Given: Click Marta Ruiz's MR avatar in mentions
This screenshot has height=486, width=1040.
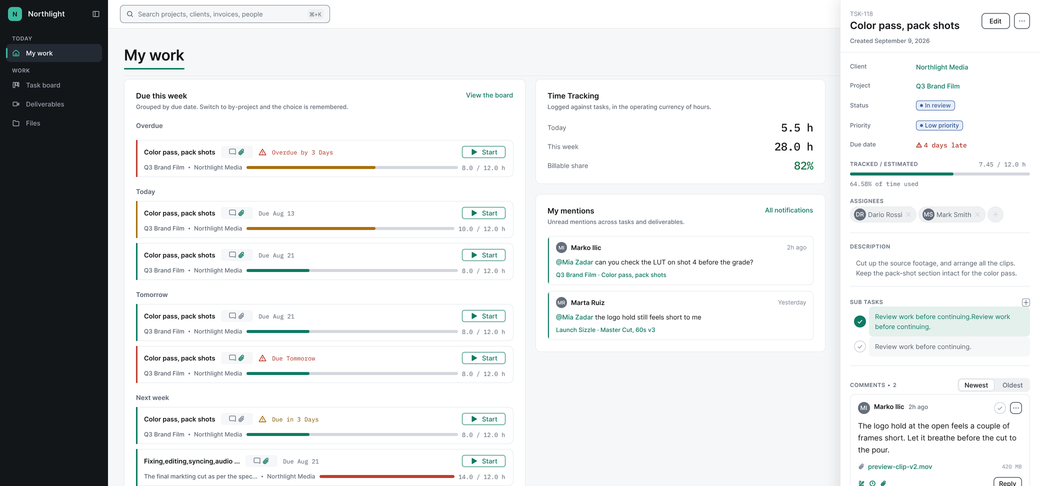Looking at the screenshot, I should (x=562, y=302).
